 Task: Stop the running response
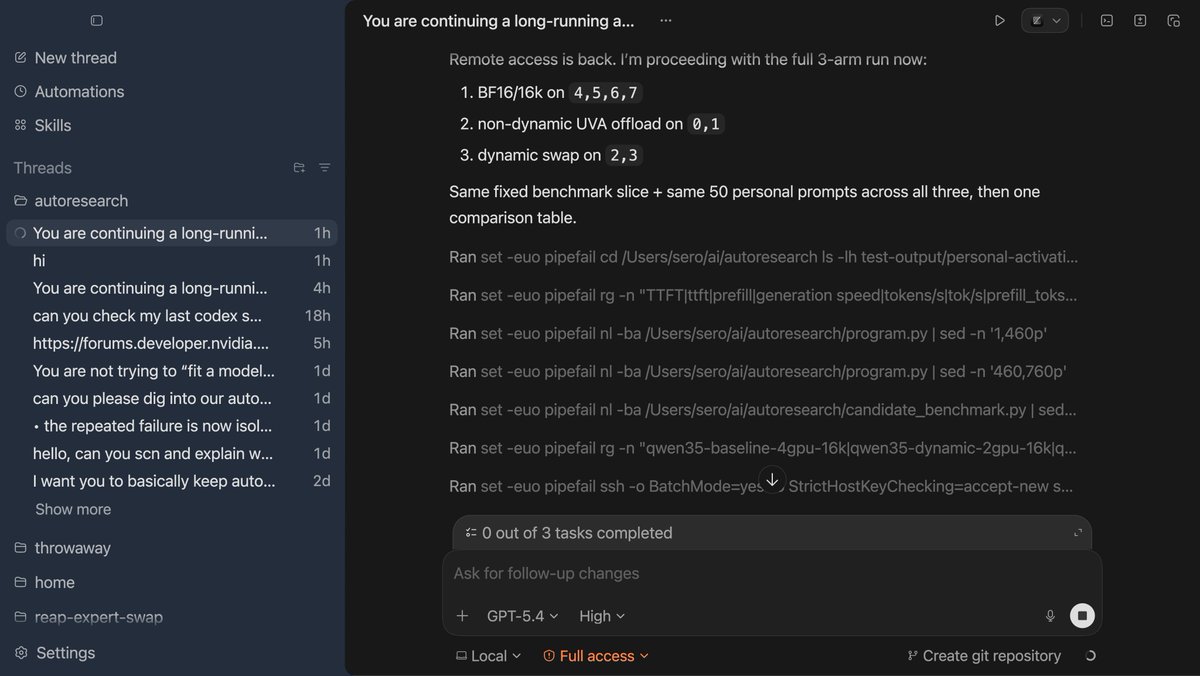click(x=1082, y=616)
